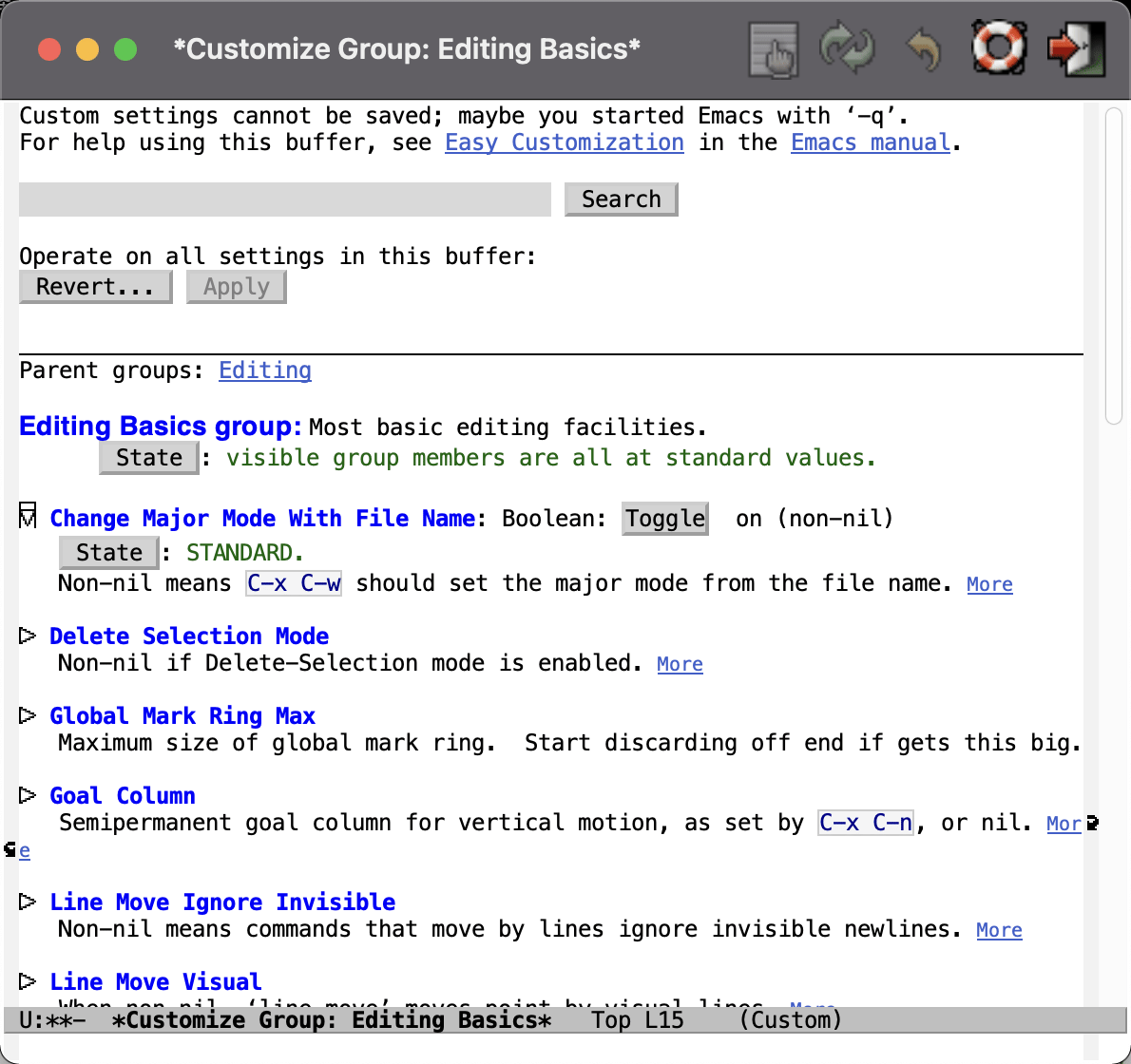Follow the Editing parent group link
The image size is (1131, 1064).
(264, 370)
